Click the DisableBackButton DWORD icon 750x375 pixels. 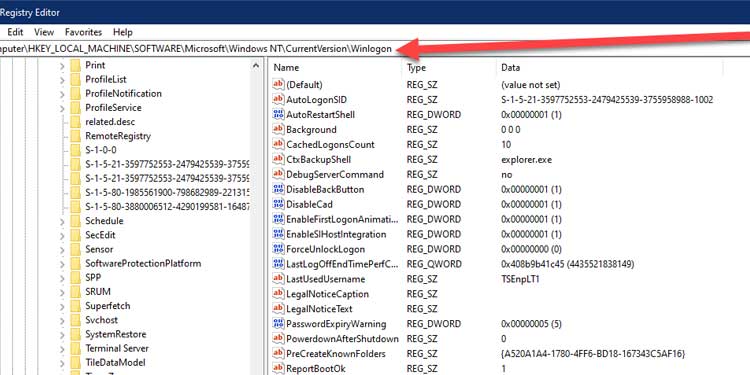pos(278,189)
